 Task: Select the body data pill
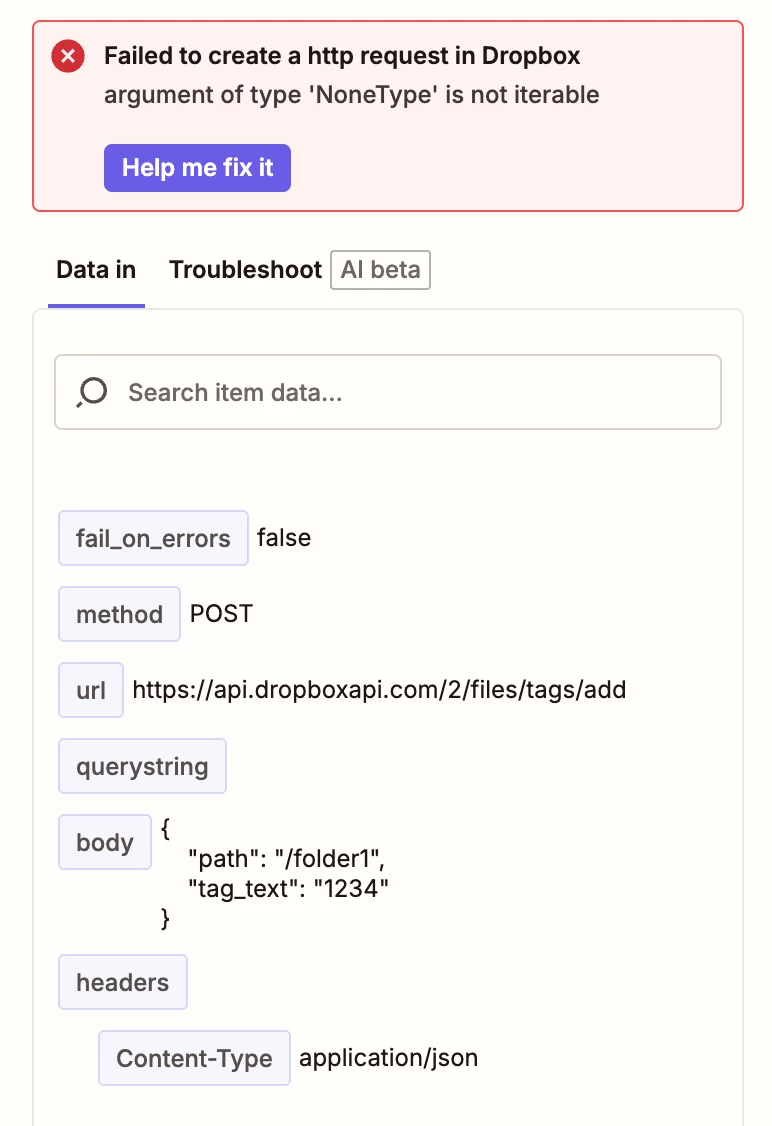coord(105,842)
